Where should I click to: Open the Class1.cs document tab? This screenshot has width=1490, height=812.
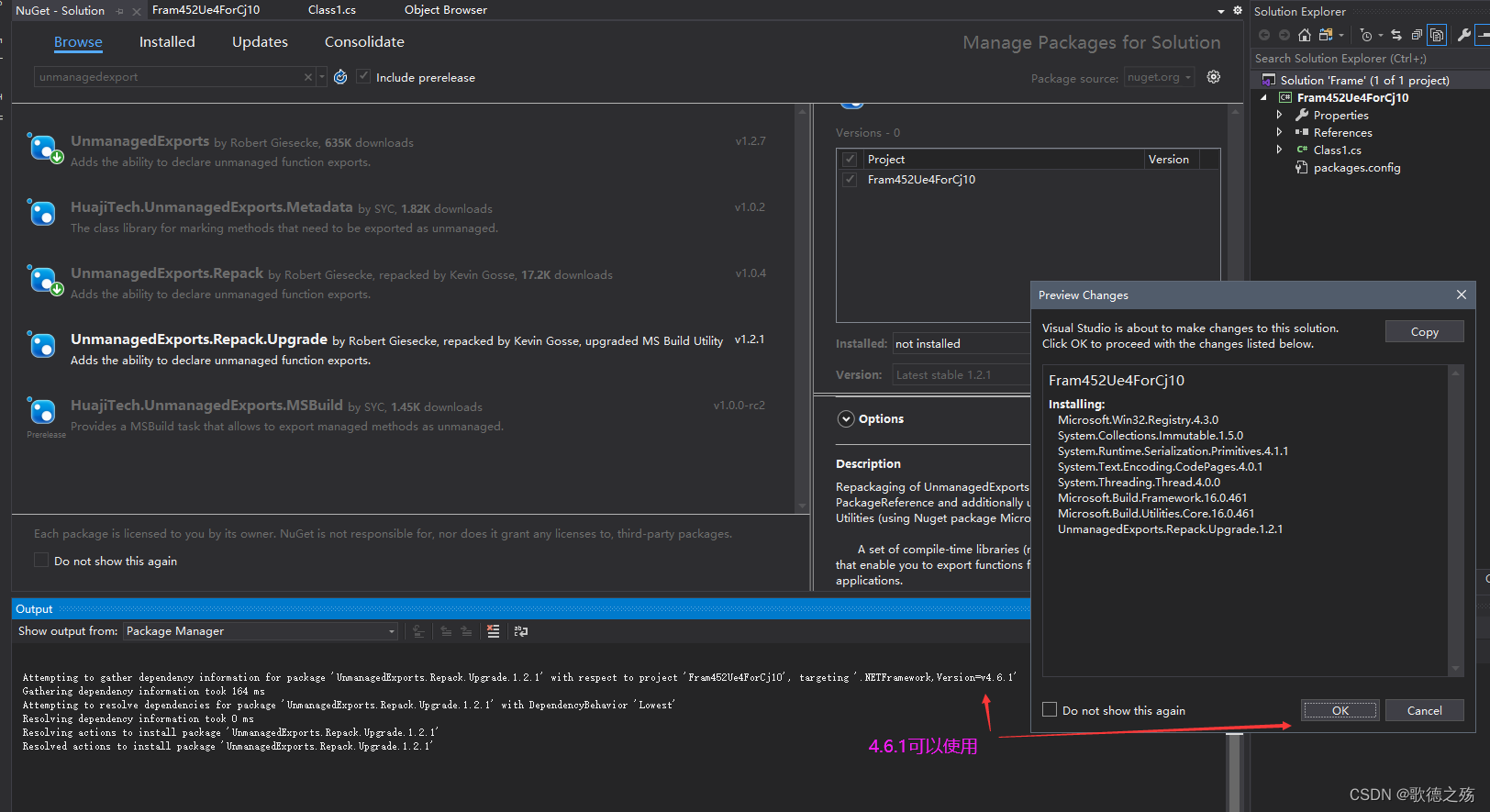(x=332, y=10)
